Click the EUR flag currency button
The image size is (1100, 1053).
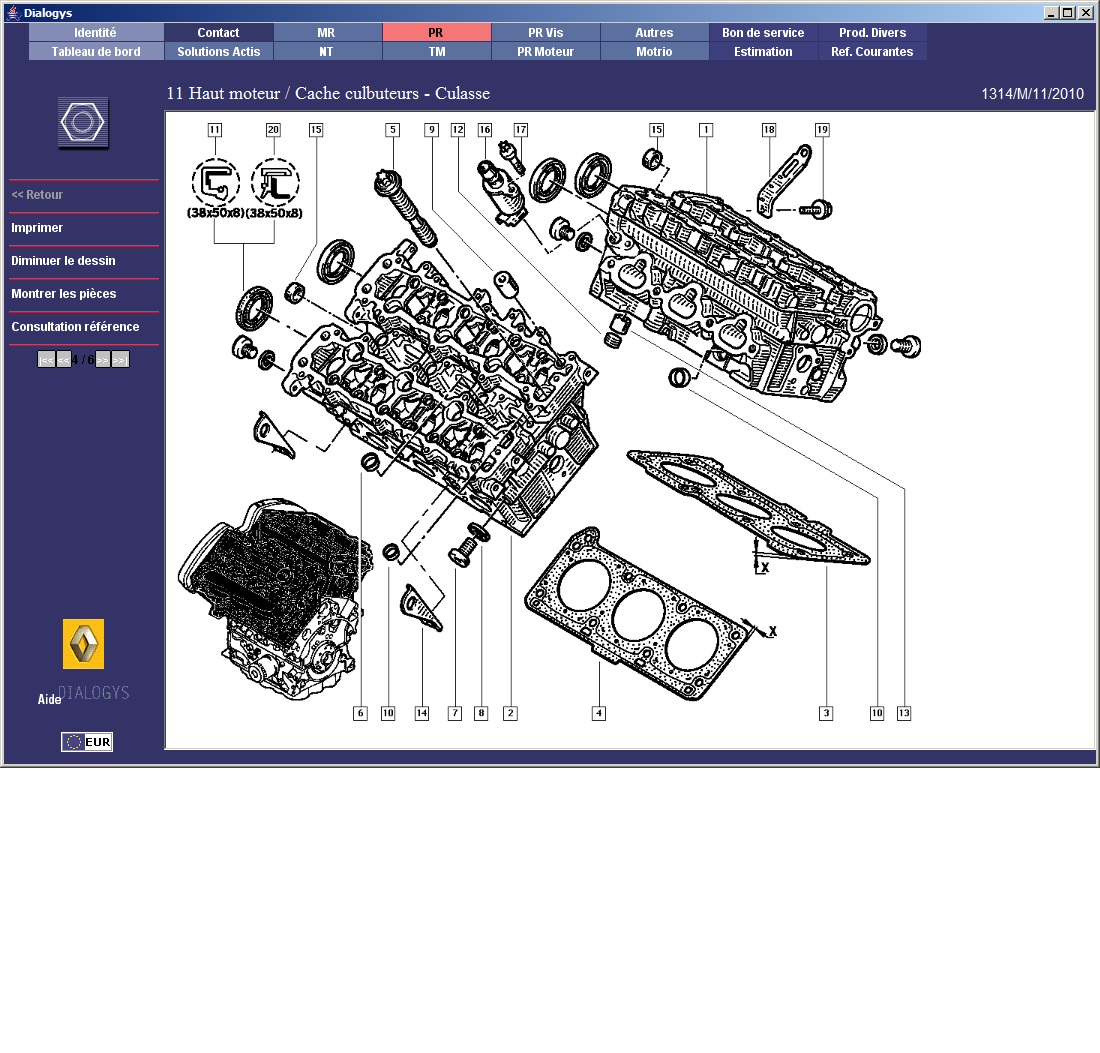[x=87, y=742]
